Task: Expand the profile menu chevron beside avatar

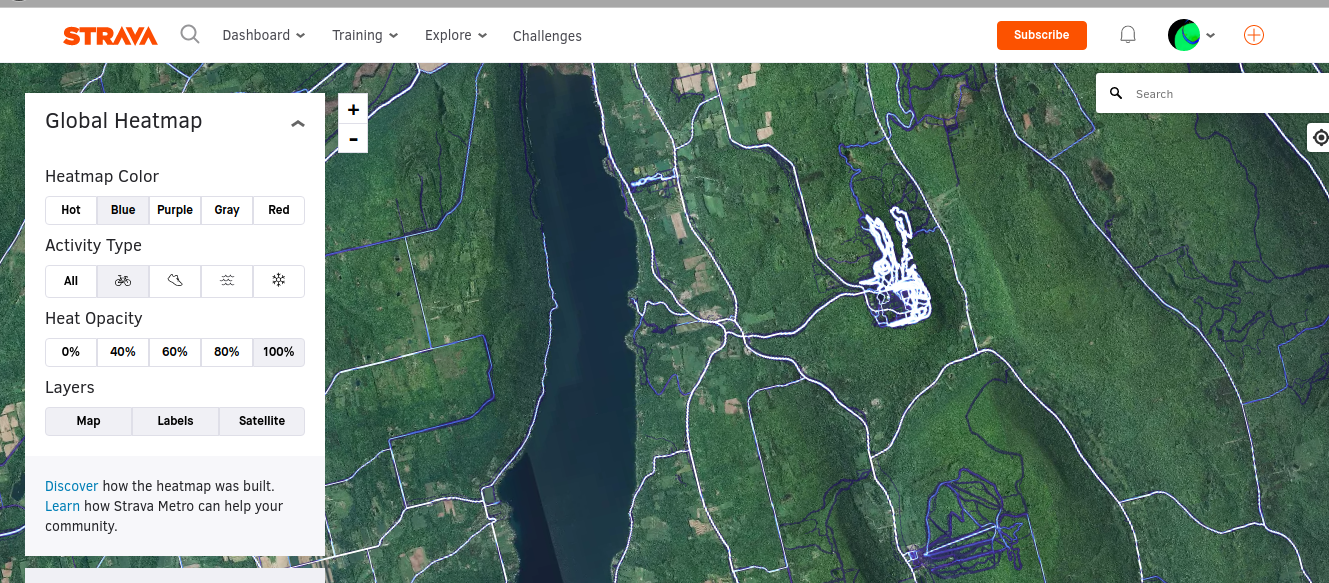Action: 1211,35
